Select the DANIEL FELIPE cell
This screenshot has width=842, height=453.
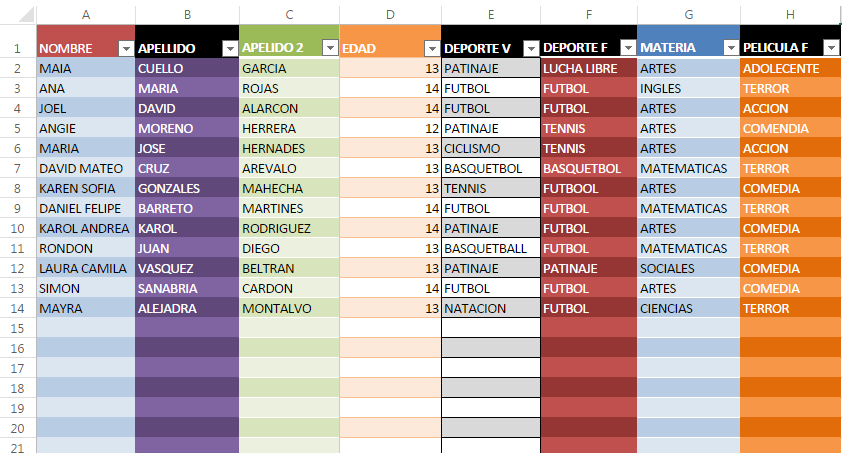coord(85,209)
